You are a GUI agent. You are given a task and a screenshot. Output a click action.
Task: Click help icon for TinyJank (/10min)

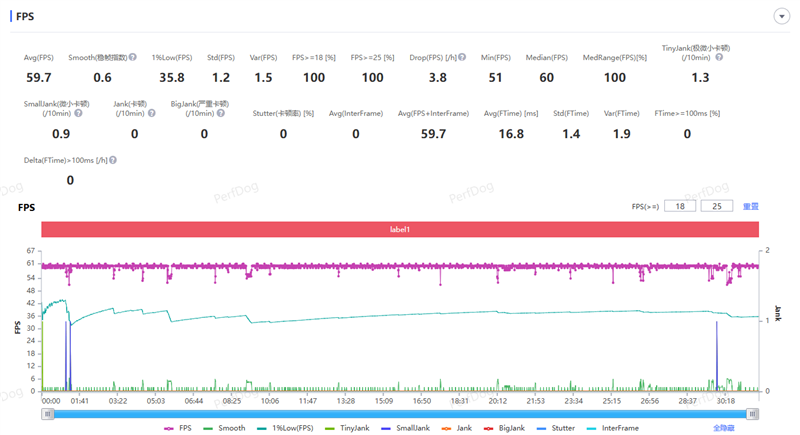pos(720,57)
